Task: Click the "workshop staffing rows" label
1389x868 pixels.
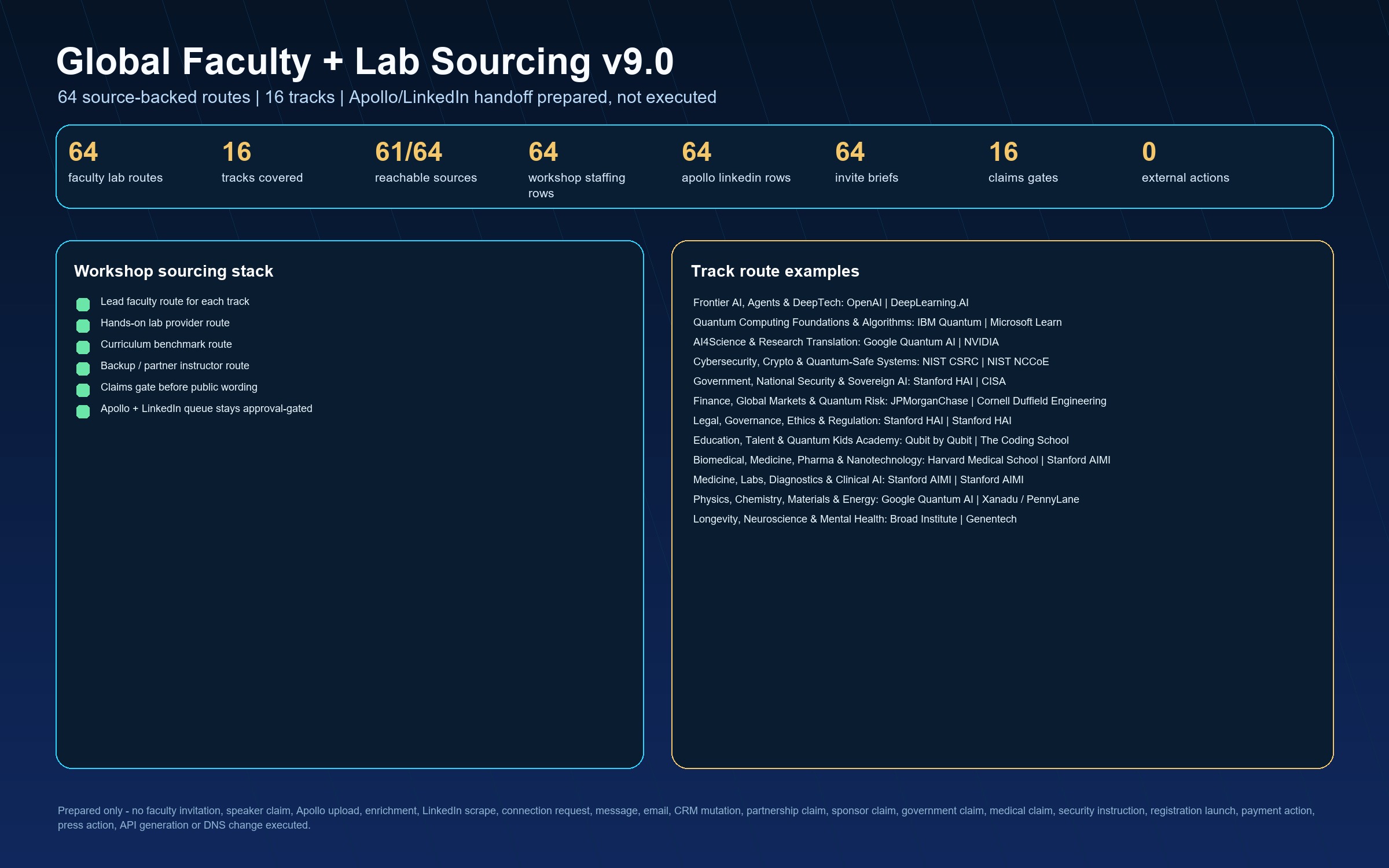Action: pyautogui.click(x=577, y=185)
